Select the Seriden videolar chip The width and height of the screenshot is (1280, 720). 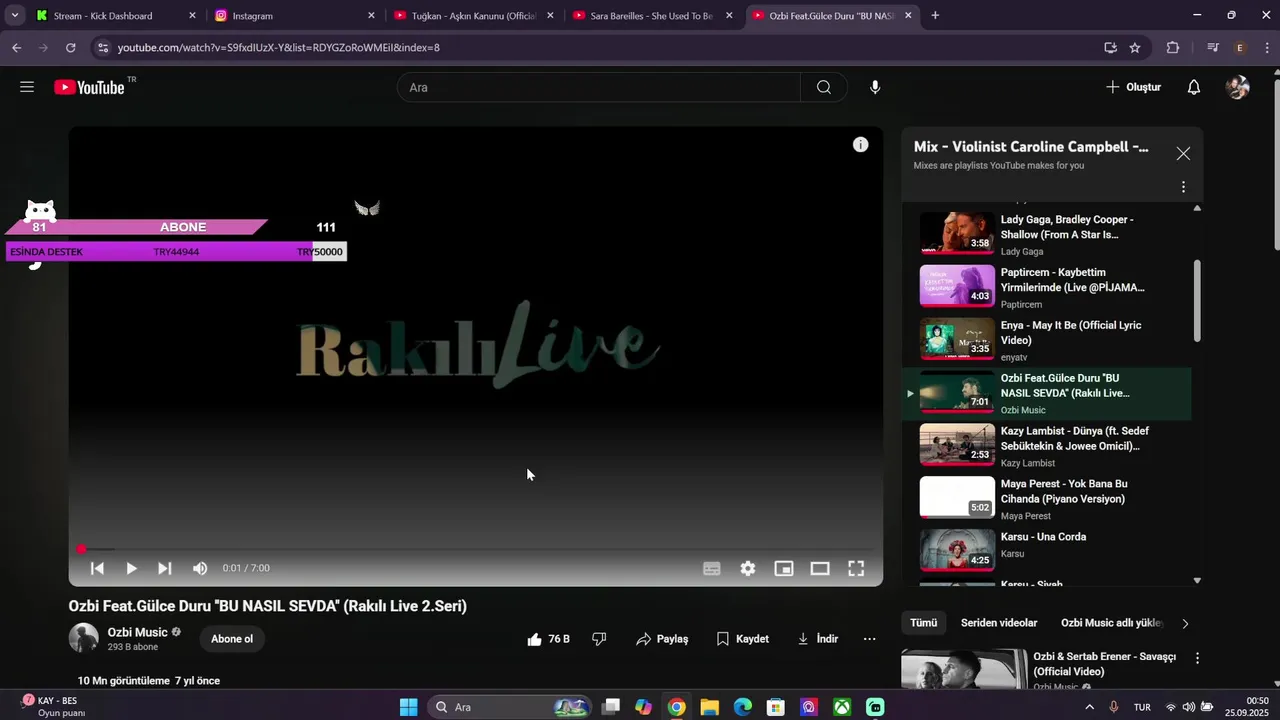tap(999, 623)
